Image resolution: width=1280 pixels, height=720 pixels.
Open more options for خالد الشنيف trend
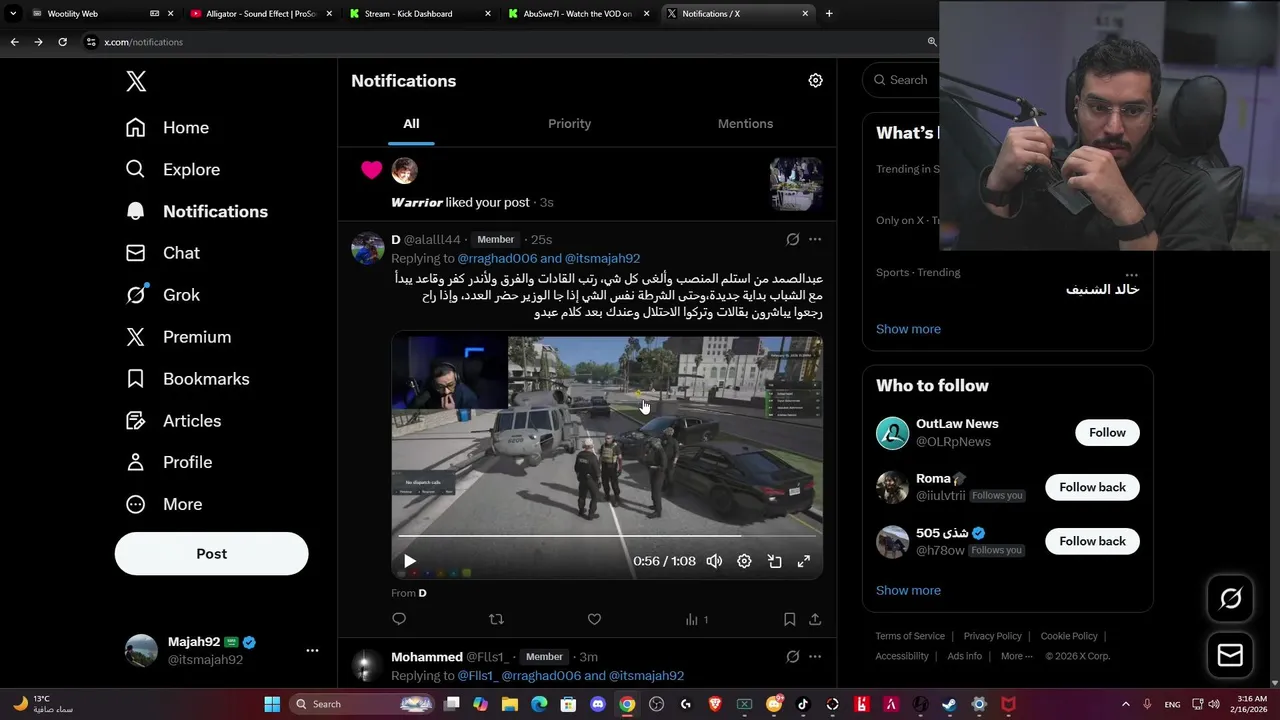(x=1131, y=275)
